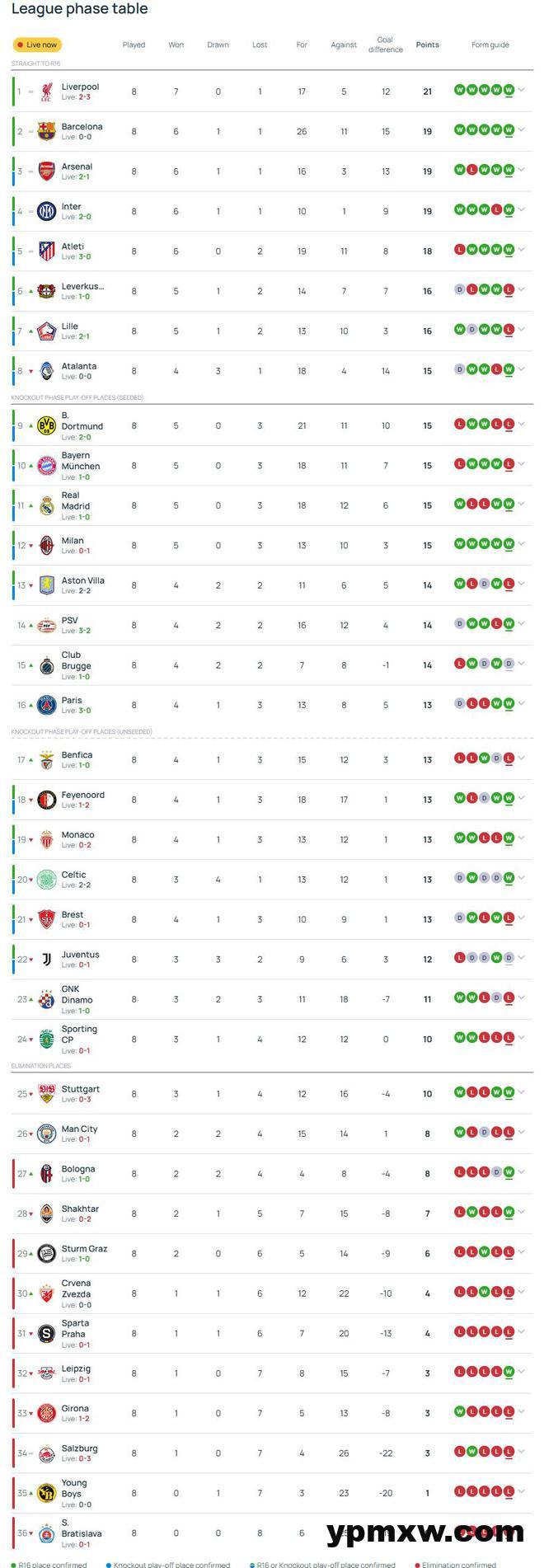Click Liverpool's latest form result badge
This screenshot has width=544, height=1568.
click(x=509, y=91)
